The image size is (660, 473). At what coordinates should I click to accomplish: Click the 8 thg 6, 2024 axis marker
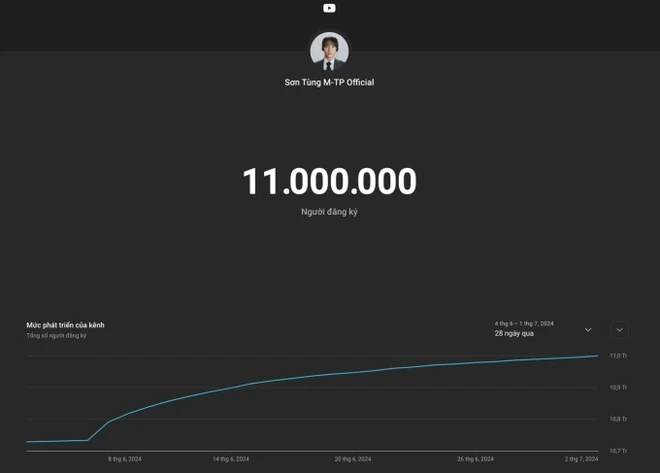tap(125, 459)
